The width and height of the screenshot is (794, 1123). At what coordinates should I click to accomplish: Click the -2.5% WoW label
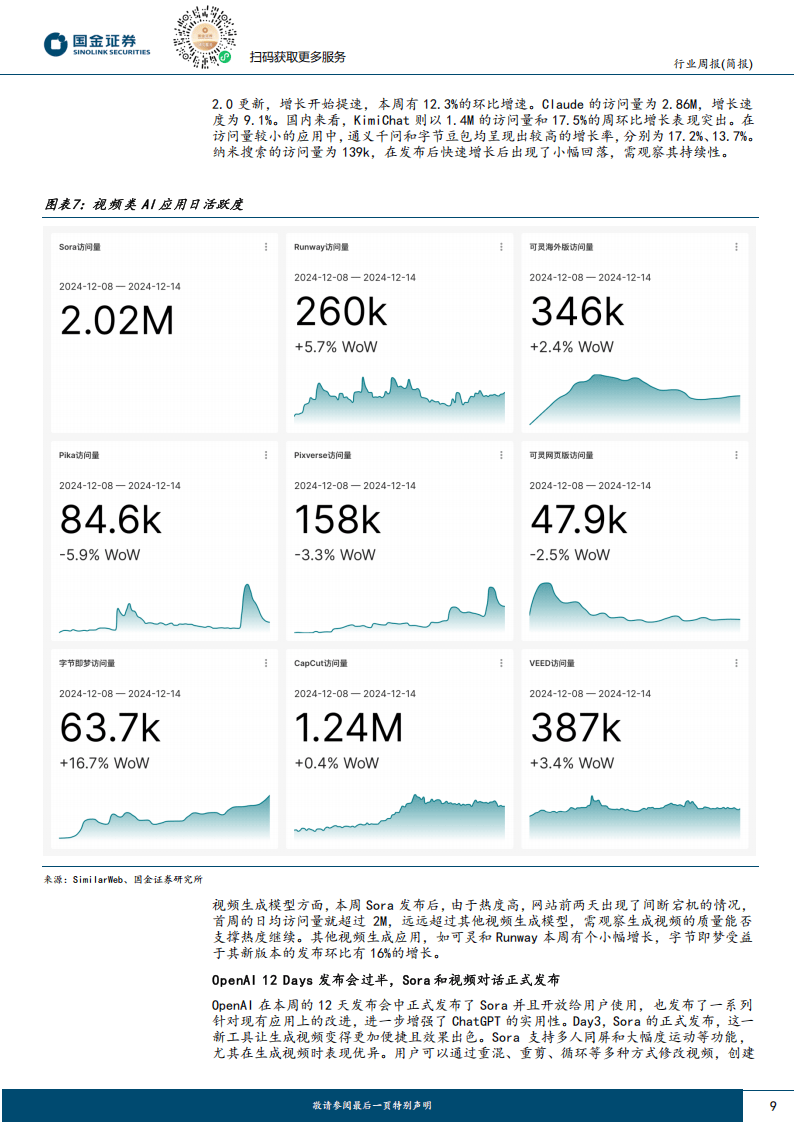(570, 555)
